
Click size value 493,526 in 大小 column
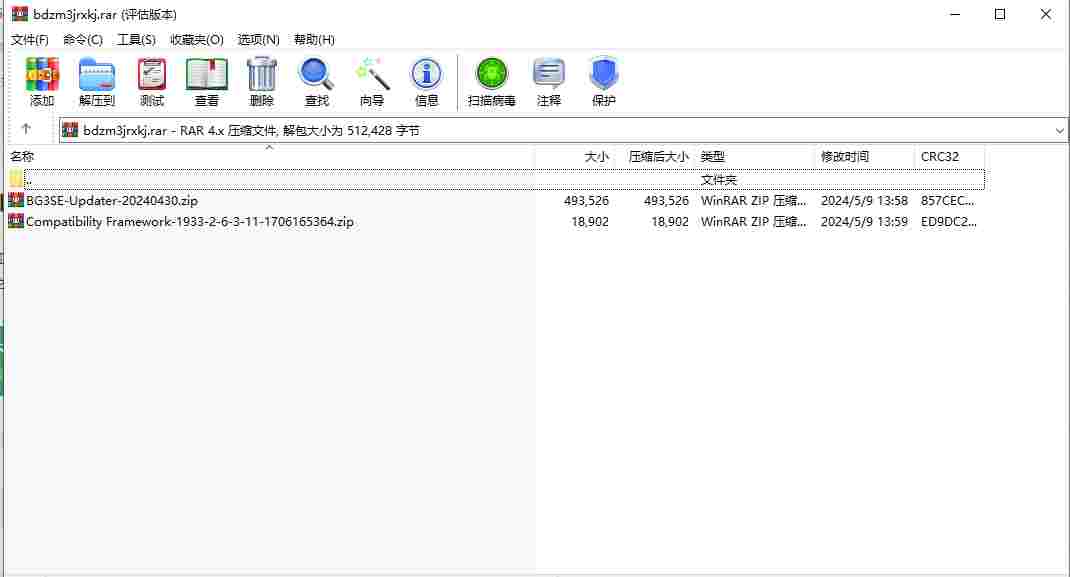(x=586, y=201)
